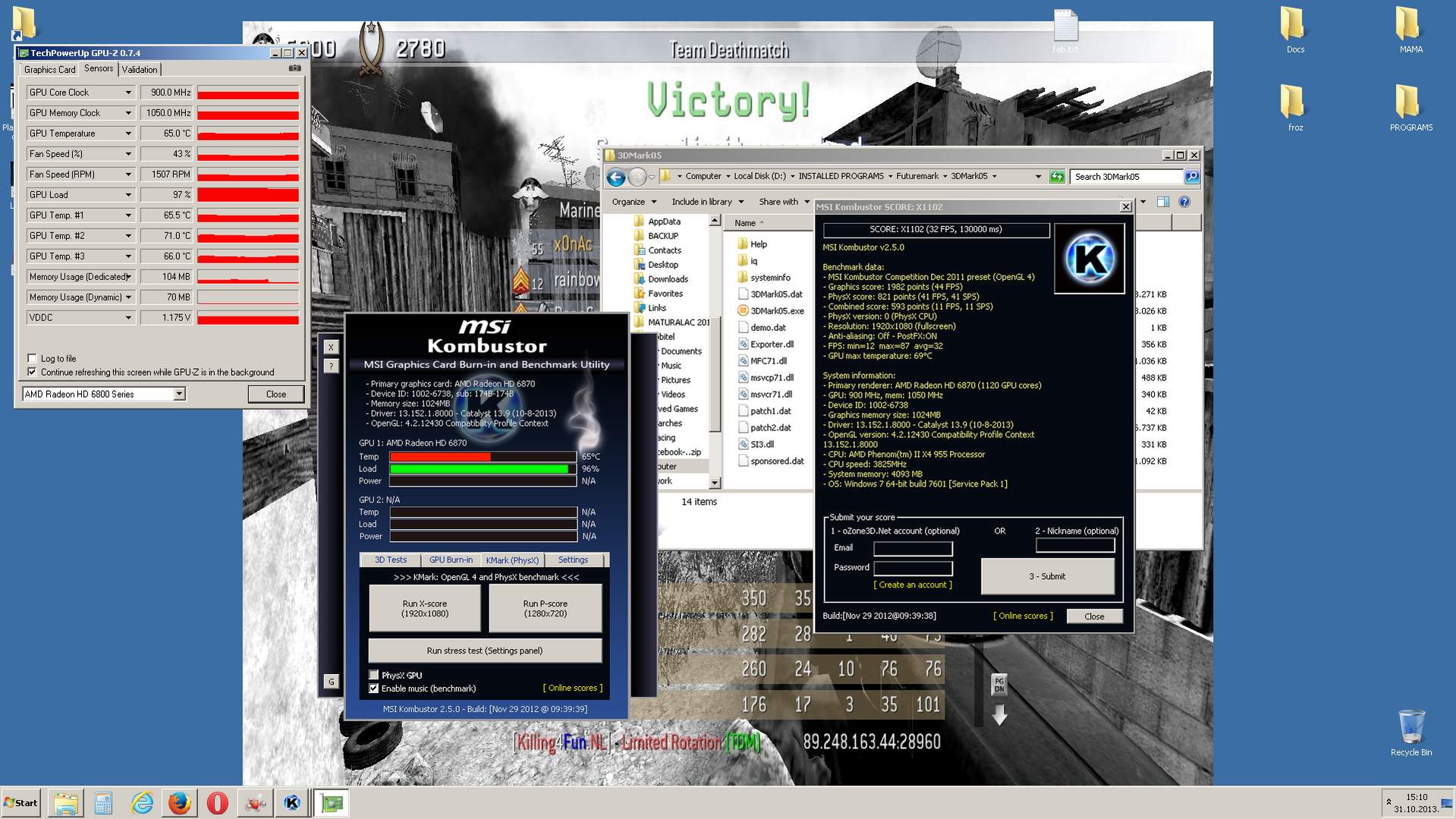Click Create an account link

[913, 585]
